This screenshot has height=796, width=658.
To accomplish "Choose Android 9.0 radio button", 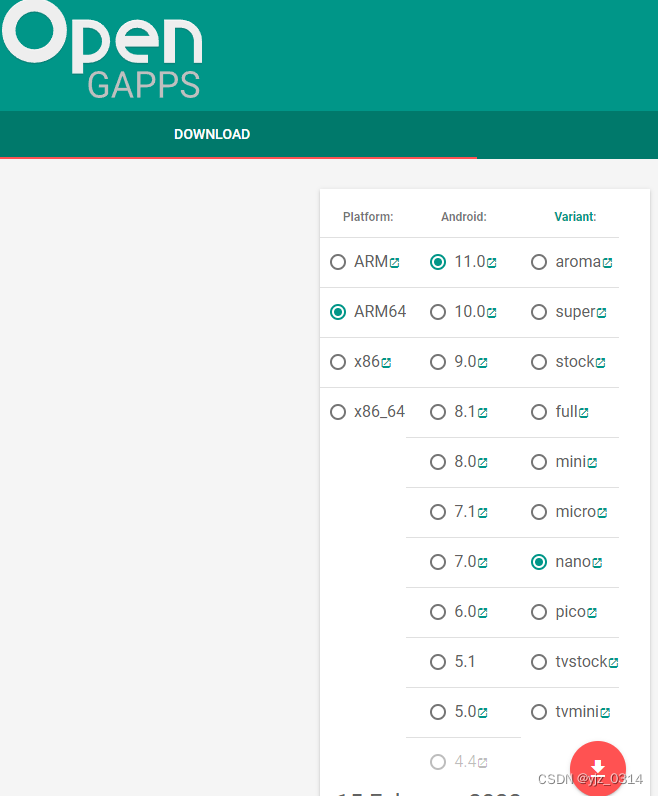I will coord(438,362).
